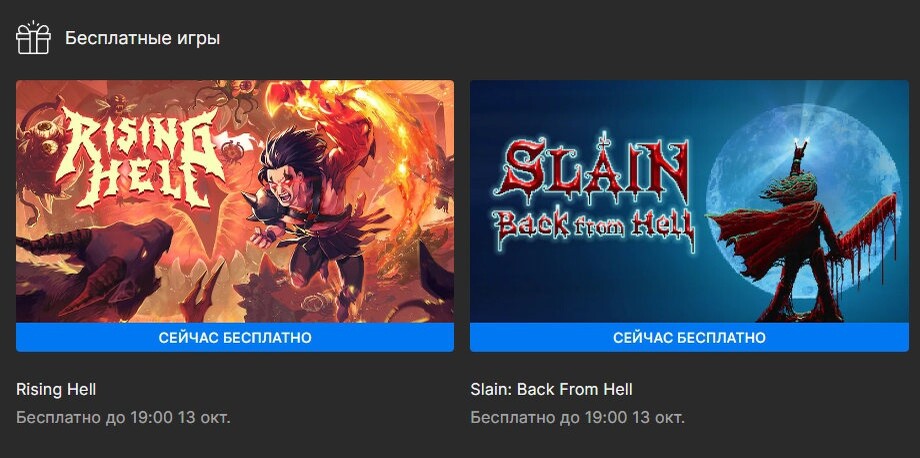
Task: Select the Slain: Back From Hell title
Action: (x=552, y=389)
